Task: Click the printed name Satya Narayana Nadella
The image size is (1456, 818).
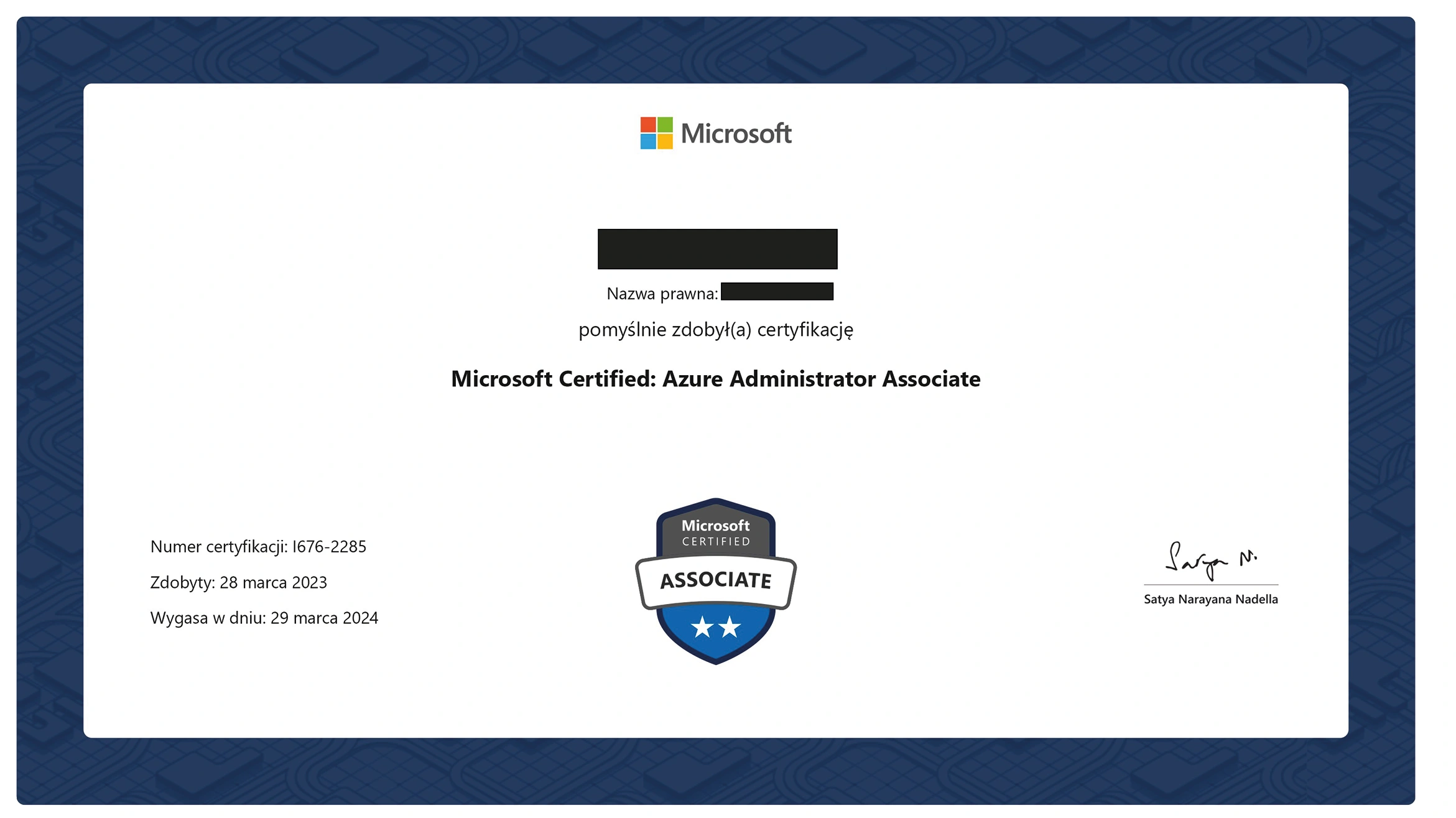Action: [x=1210, y=599]
